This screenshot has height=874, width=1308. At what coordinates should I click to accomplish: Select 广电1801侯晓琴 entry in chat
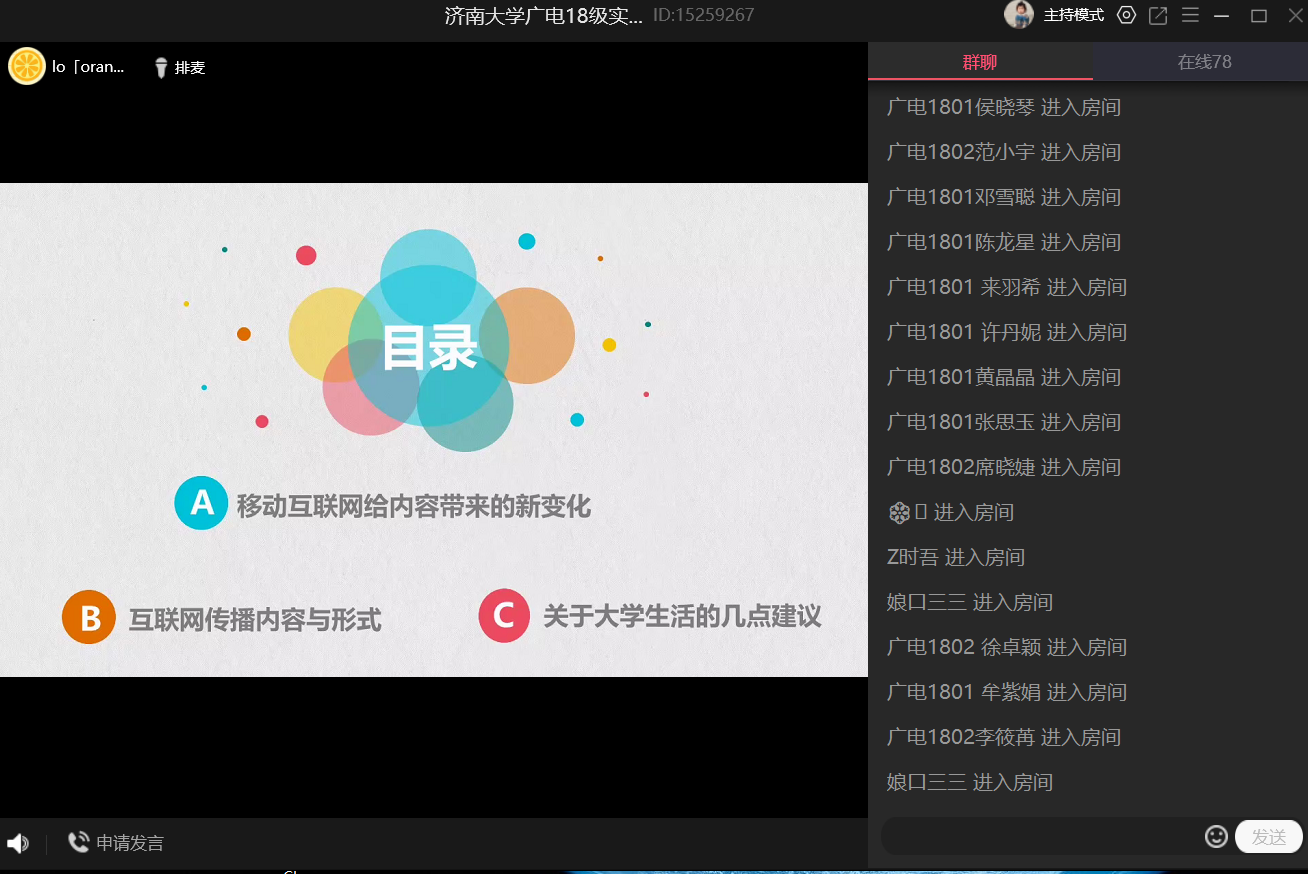pos(1003,107)
